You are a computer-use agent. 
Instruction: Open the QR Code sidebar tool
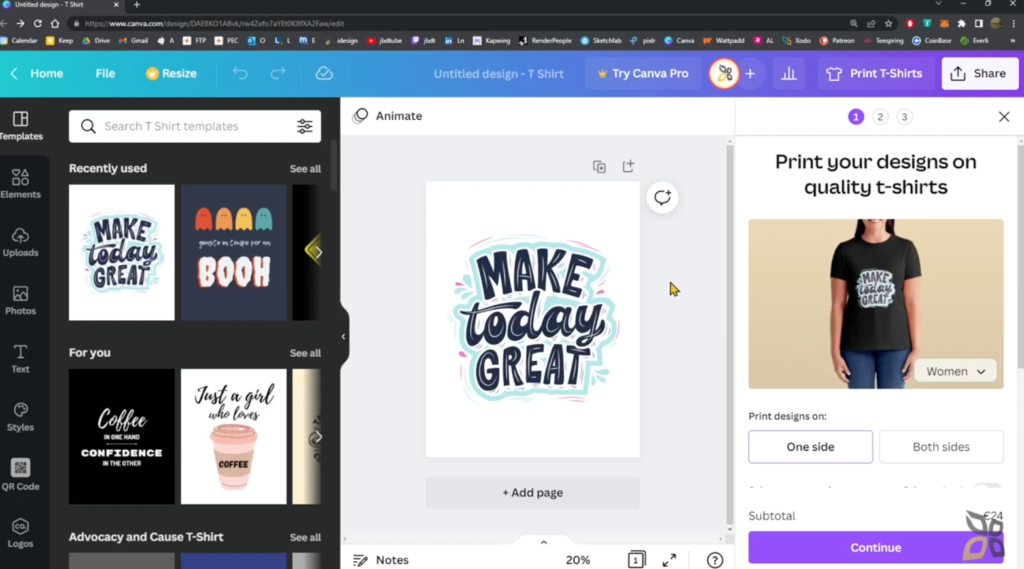pos(21,475)
